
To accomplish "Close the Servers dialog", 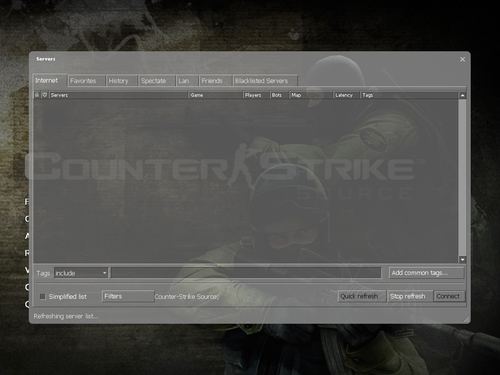I will [462, 59].
